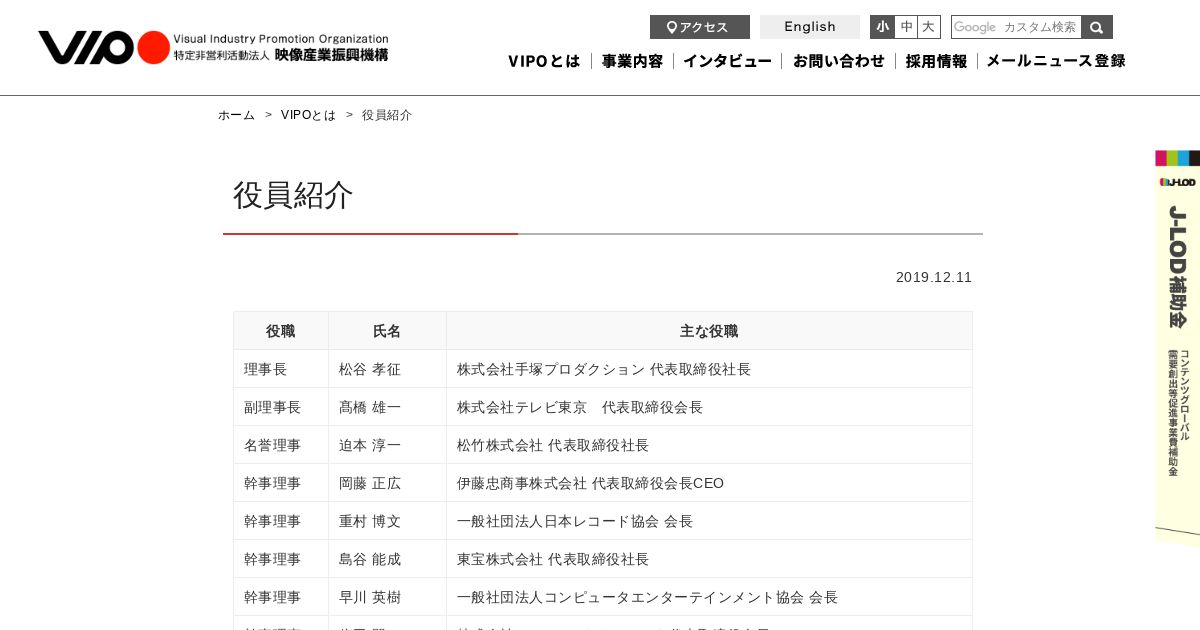Click 一般社団法人コンピュータエンターテインメント協会 会長 cell

coord(709,597)
